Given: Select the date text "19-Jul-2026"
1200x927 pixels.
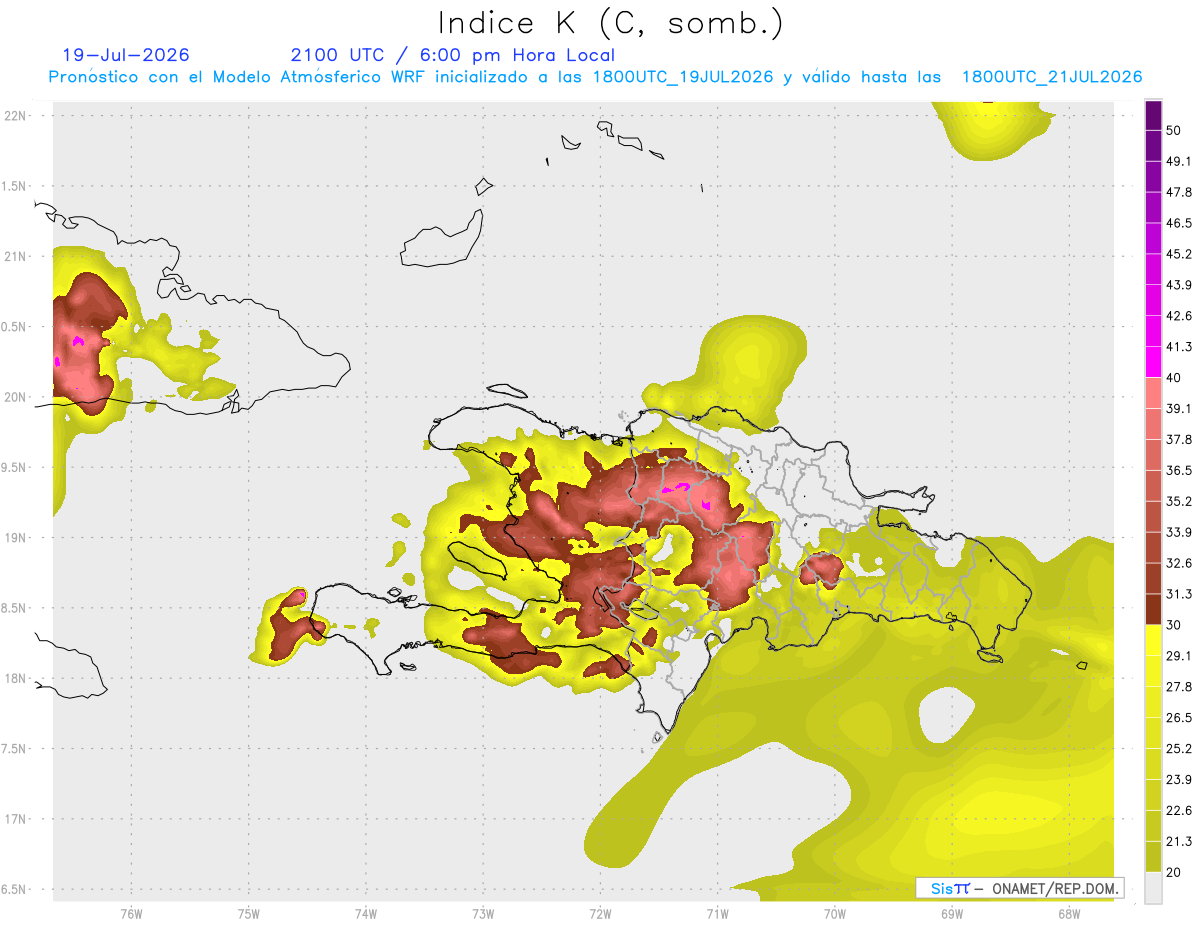Looking at the screenshot, I should (x=126, y=55).
